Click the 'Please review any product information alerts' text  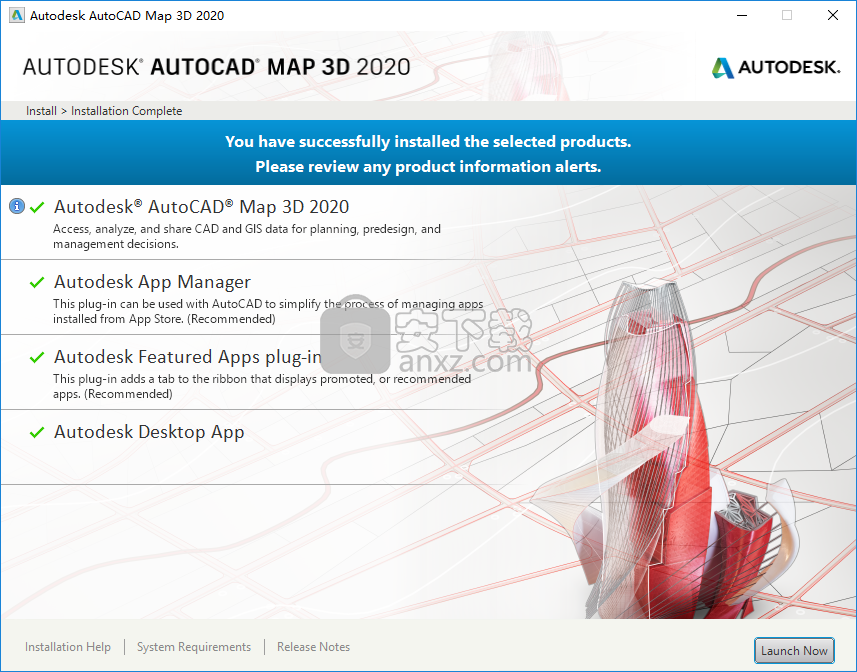pos(428,167)
